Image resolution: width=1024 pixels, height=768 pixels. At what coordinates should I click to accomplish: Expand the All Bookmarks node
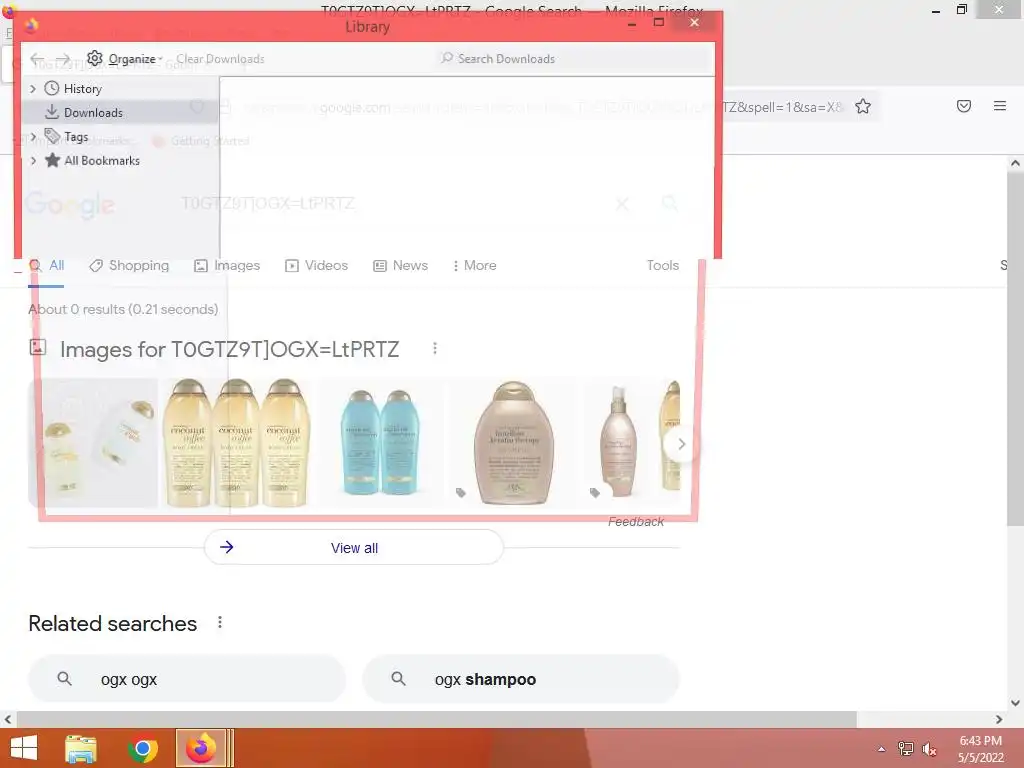pos(33,161)
